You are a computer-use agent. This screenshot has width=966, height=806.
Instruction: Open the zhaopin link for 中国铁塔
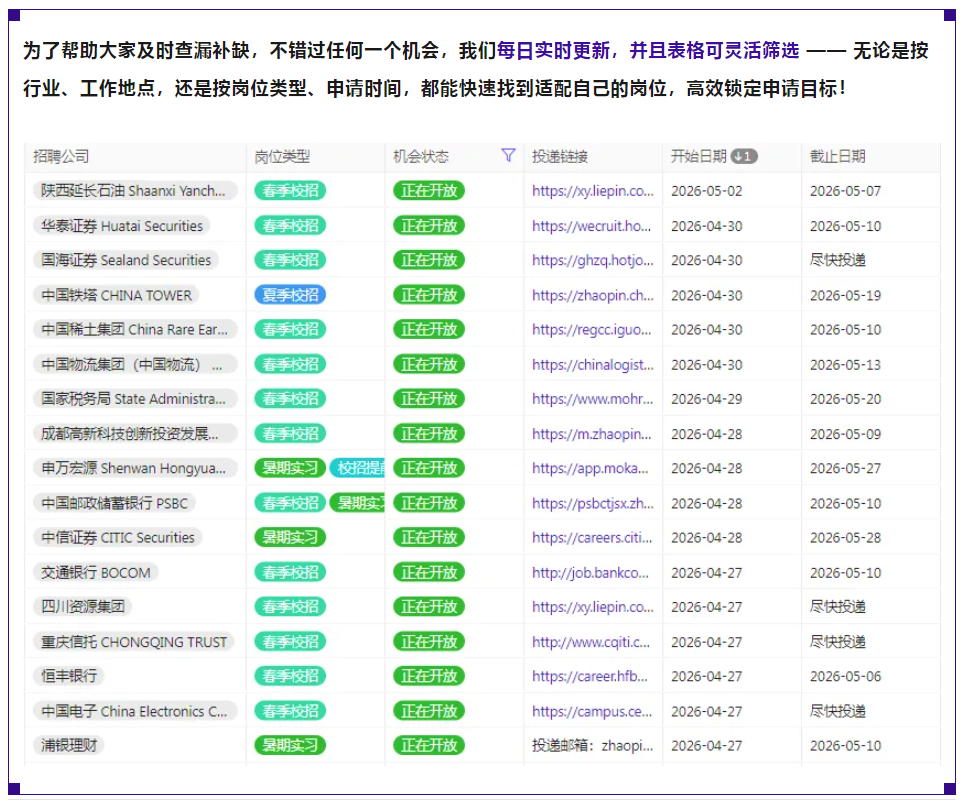click(x=593, y=295)
